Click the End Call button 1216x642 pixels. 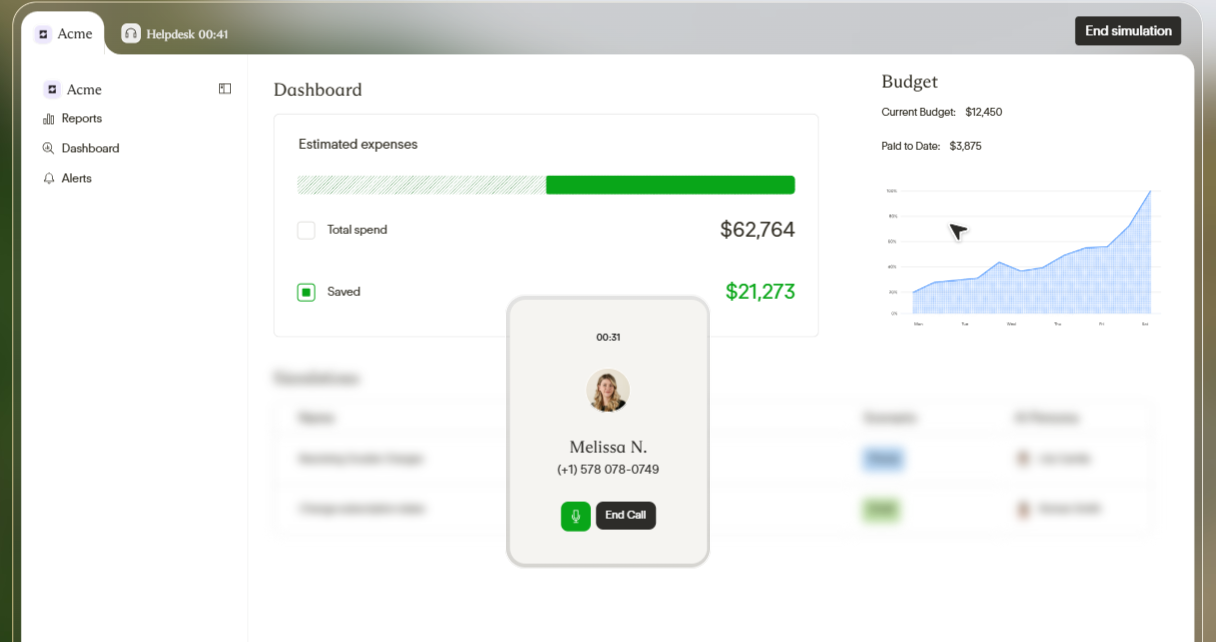coord(626,515)
